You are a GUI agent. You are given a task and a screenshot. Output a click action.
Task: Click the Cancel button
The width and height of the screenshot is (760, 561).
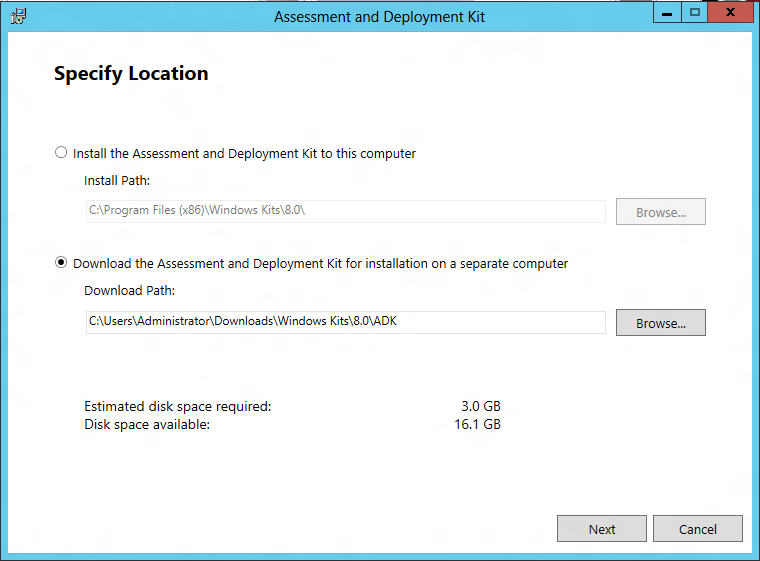(x=697, y=529)
